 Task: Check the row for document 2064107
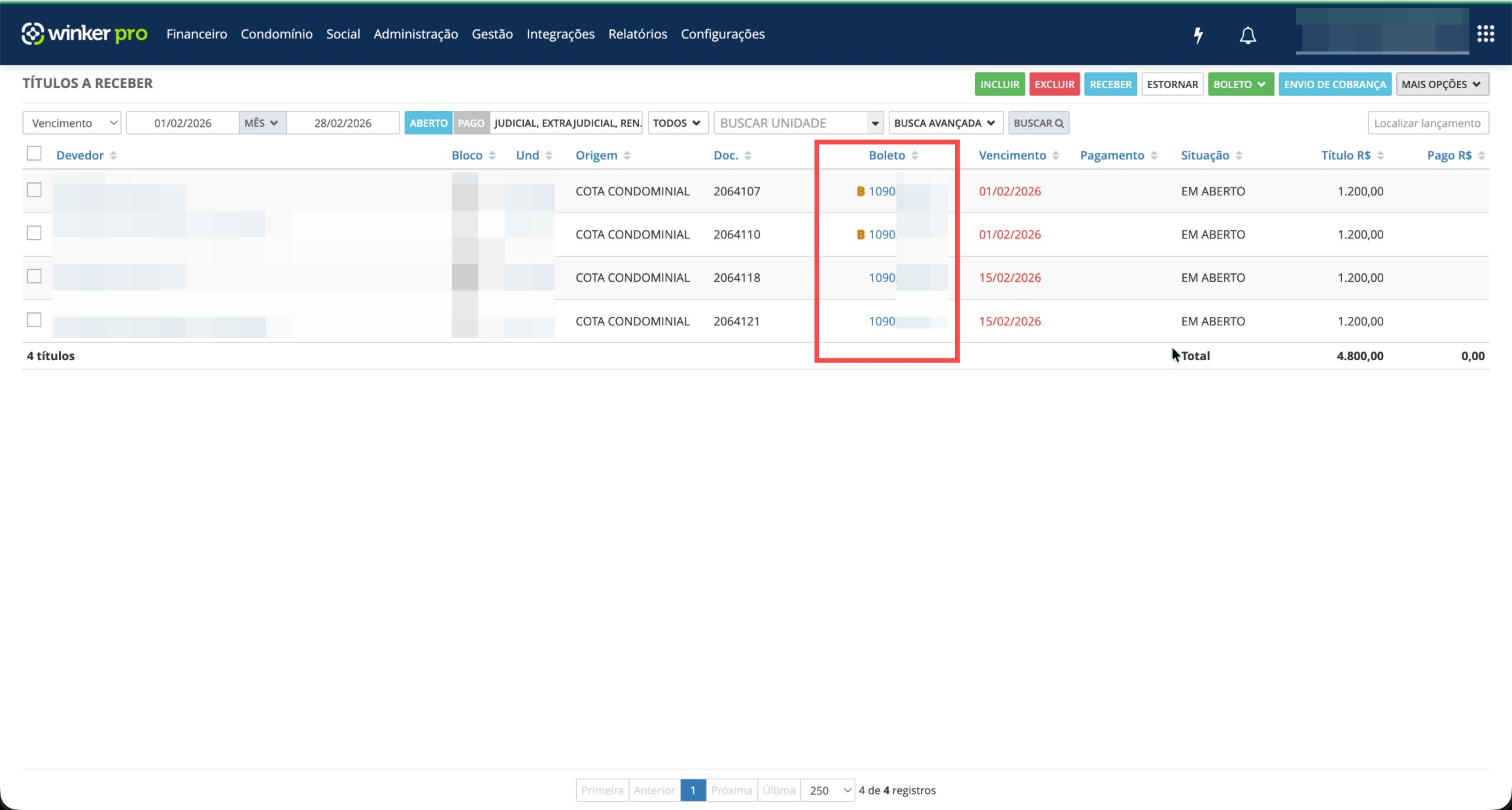34,190
